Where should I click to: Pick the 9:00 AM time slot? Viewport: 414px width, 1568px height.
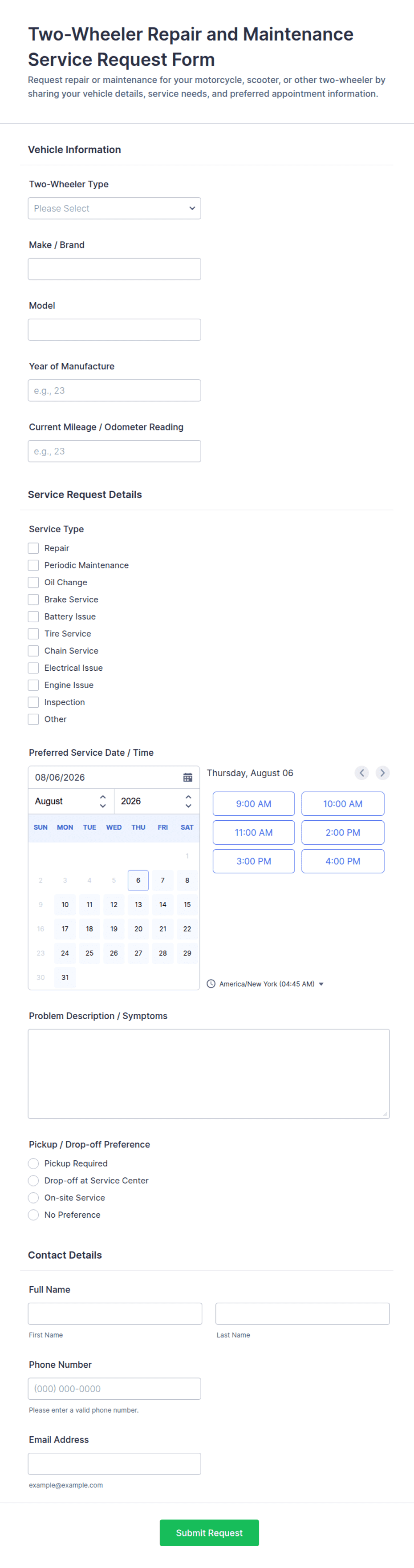click(x=254, y=803)
